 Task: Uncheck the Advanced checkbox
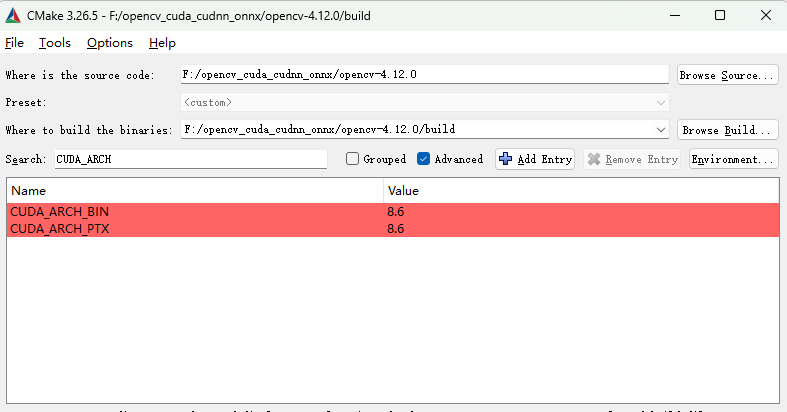[x=424, y=159]
